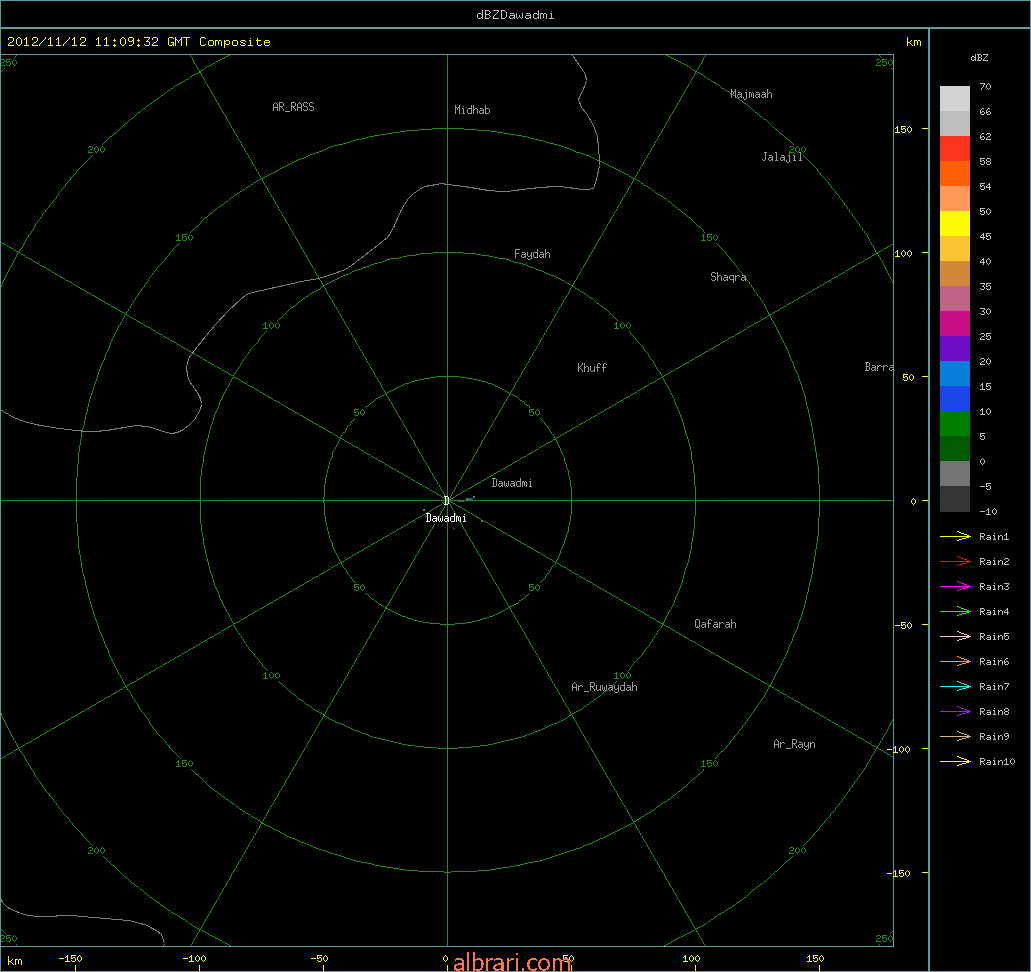Click the Midhab city label

(x=472, y=110)
